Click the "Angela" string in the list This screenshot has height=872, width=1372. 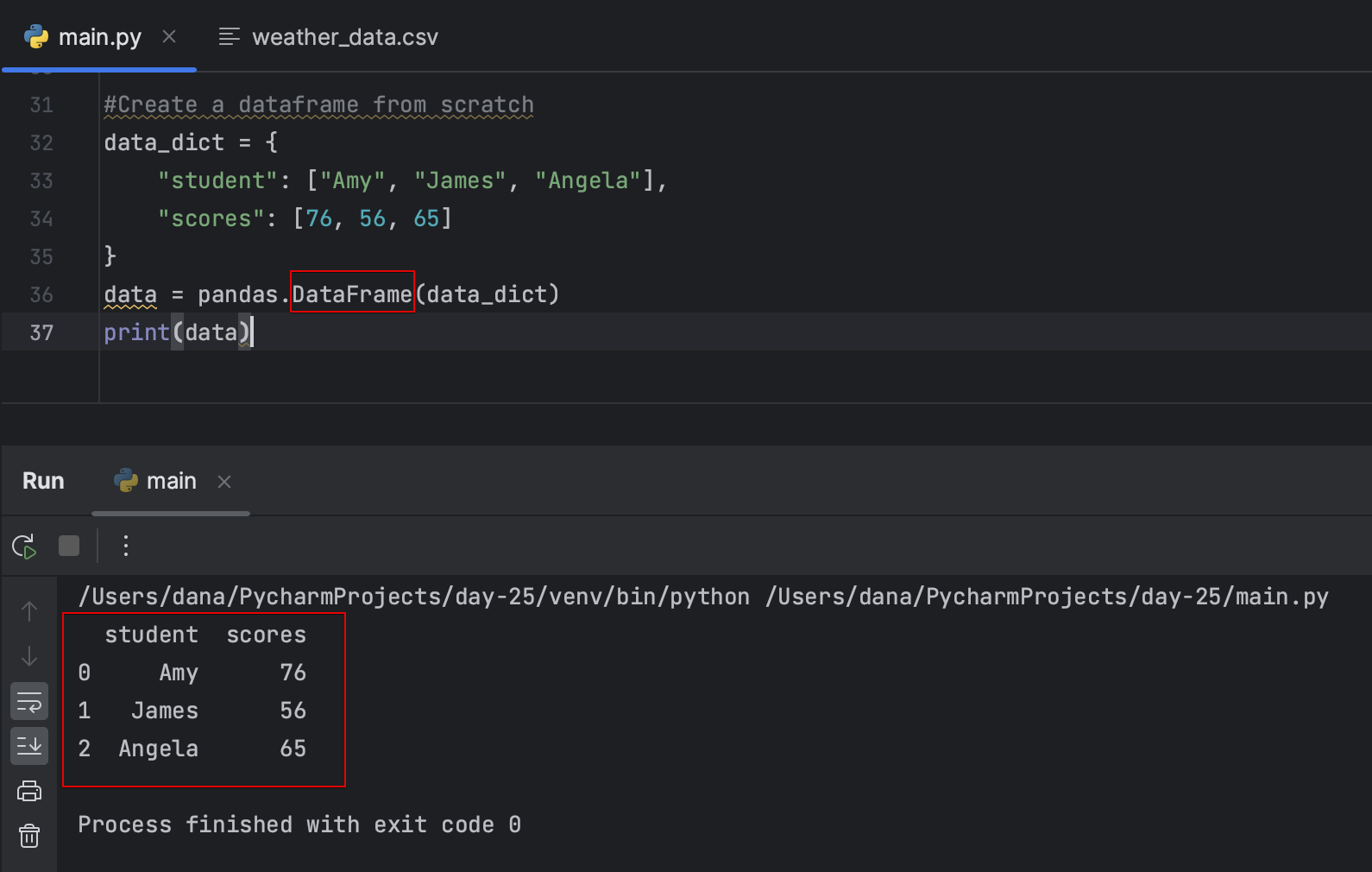(588, 180)
